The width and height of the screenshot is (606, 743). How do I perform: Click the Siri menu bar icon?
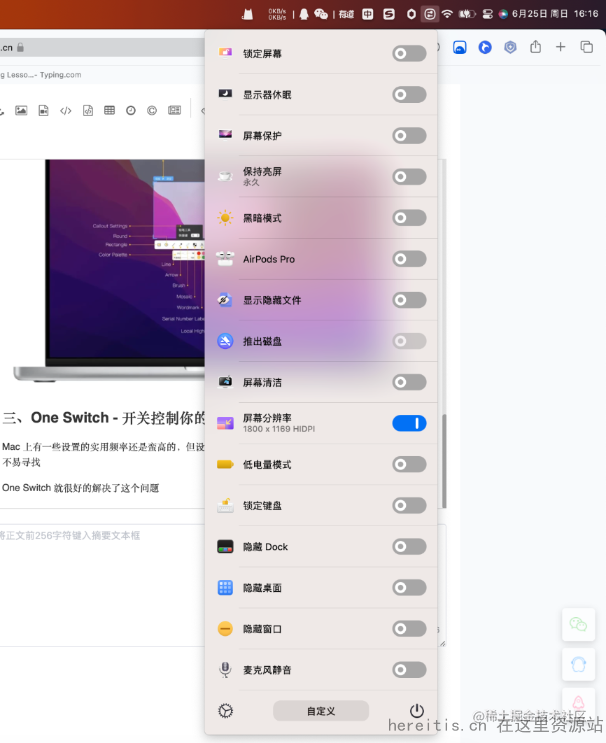click(503, 14)
